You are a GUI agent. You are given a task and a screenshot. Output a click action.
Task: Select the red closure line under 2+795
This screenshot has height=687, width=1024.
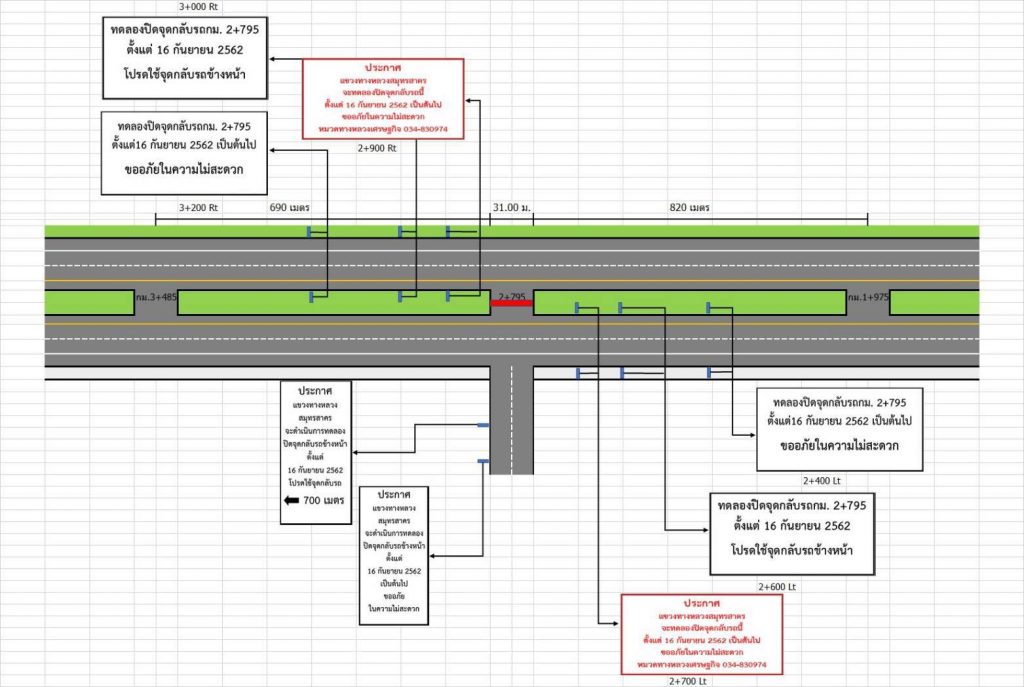[511, 305]
